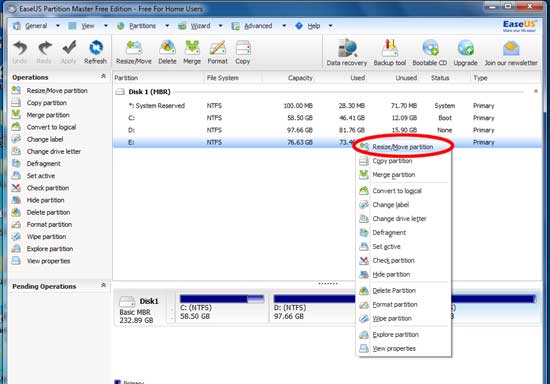
Task: Launch the Bootable CD tool
Action: coord(430,53)
